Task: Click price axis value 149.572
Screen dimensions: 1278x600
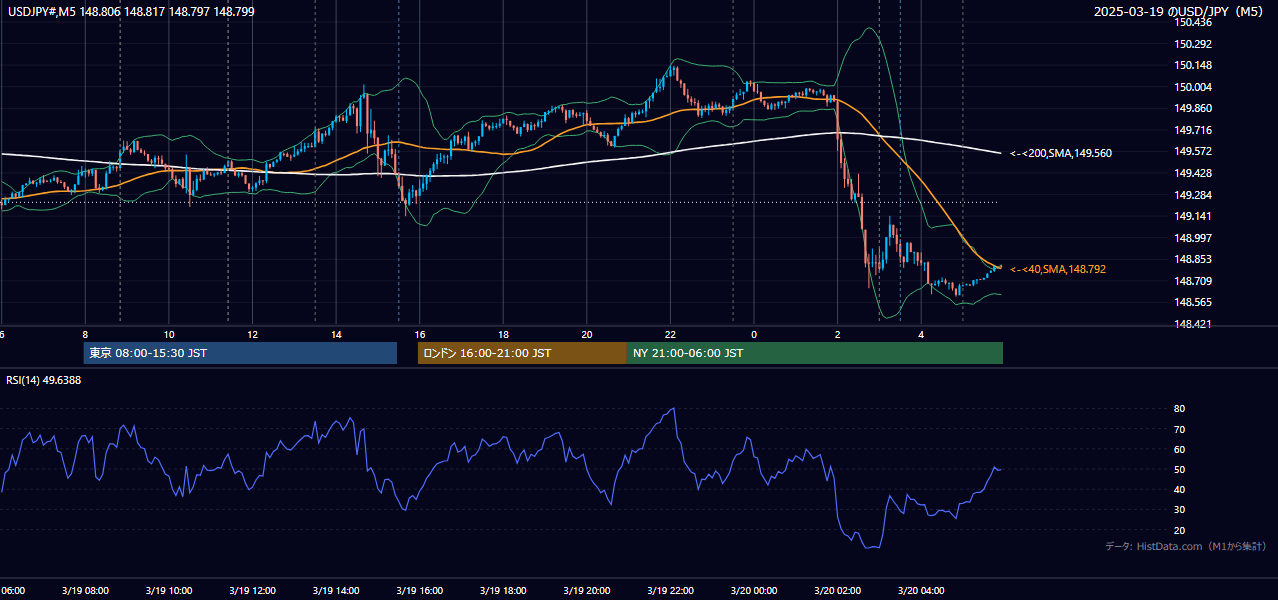Action: point(1193,151)
